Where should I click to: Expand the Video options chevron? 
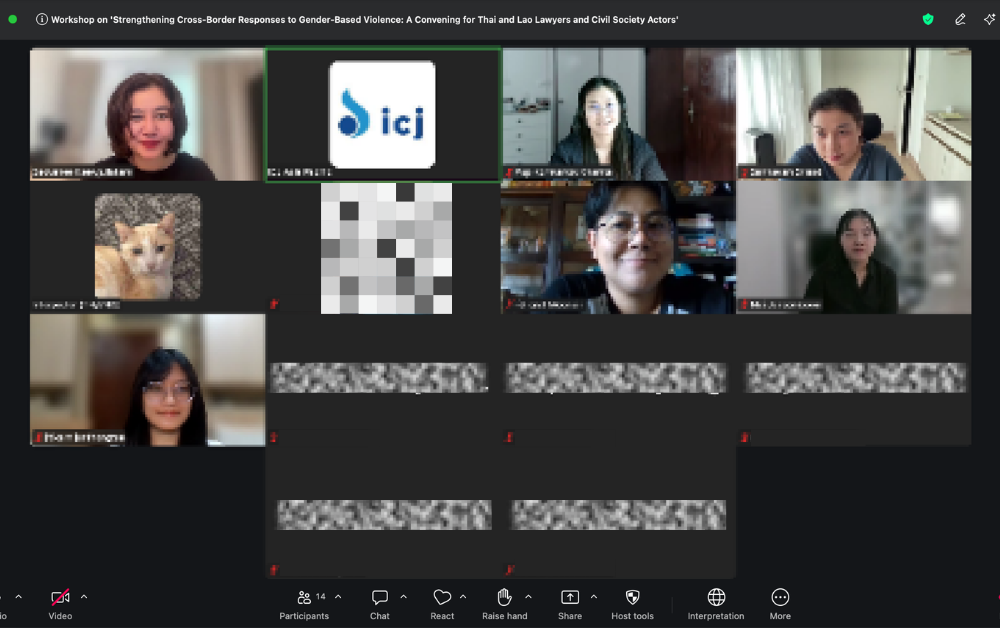coord(84,597)
